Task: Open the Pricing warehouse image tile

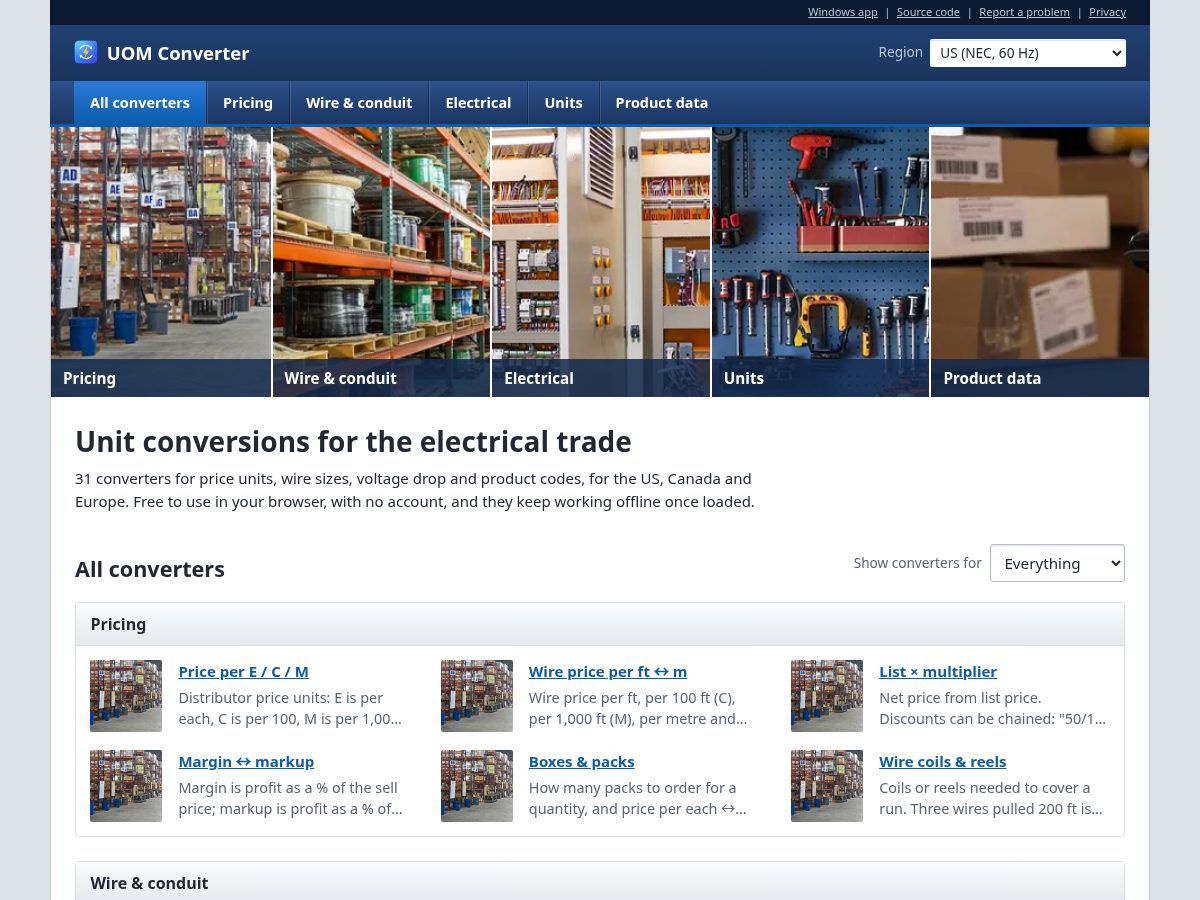Action: tap(161, 262)
